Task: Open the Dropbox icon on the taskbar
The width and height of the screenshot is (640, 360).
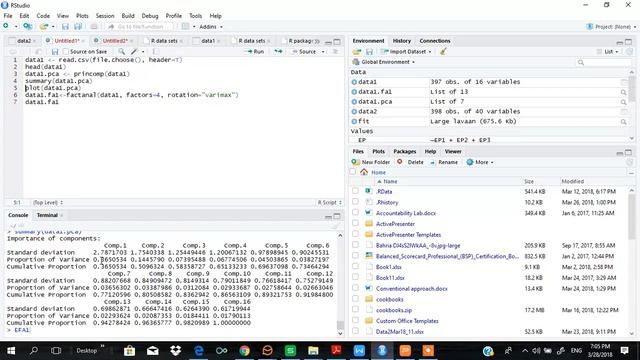Action: pos(176,351)
